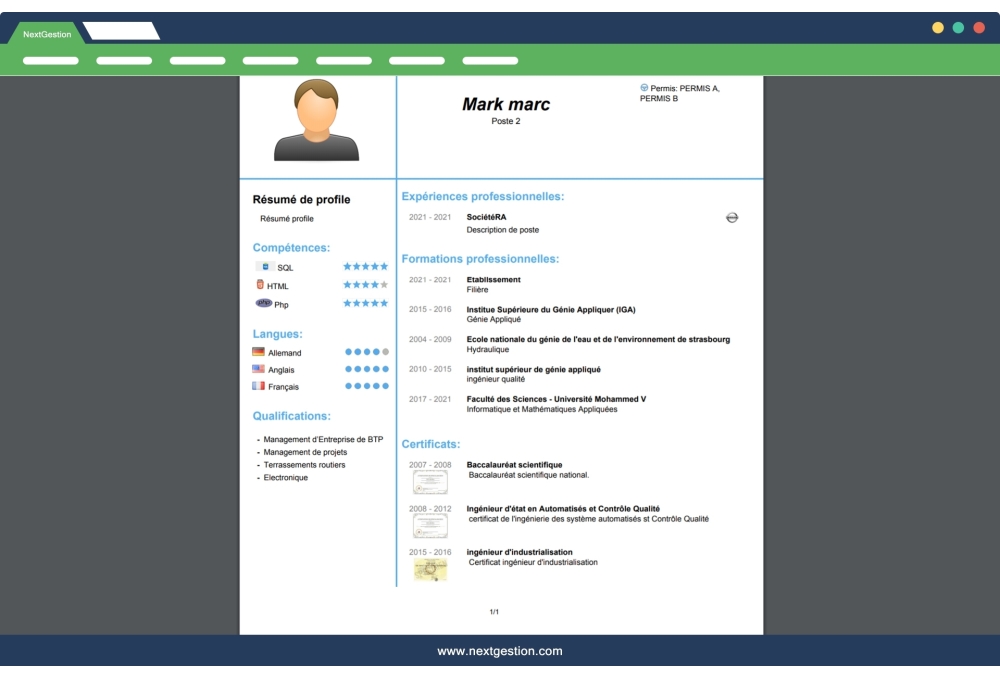Screen dimensions: 1000x679
Task: Open www.nextgestion.com at the page bottom
Action: pos(500,650)
